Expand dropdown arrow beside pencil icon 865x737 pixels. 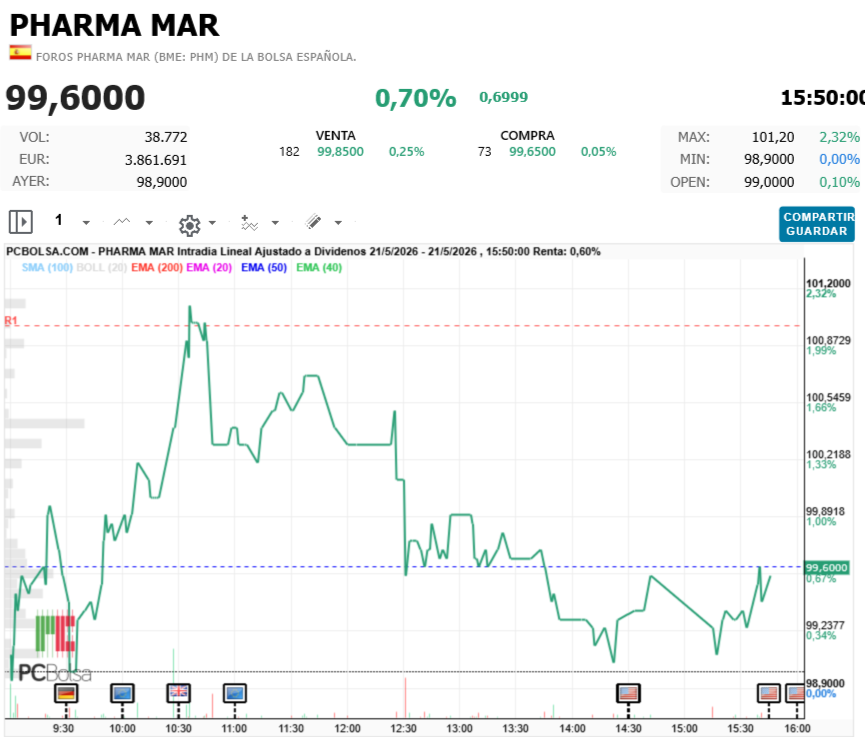click(338, 223)
